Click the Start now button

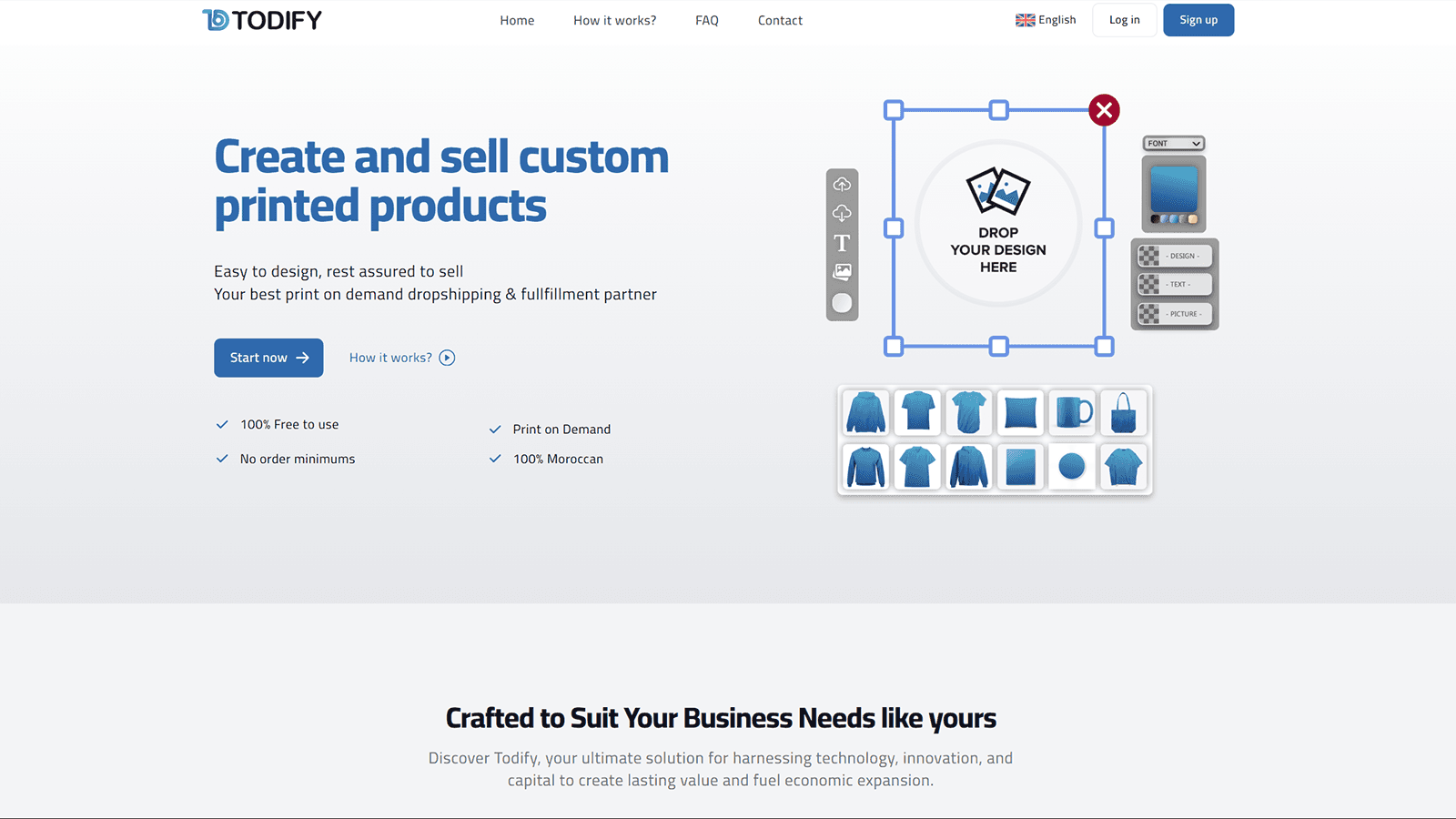(x=268, y=358)
